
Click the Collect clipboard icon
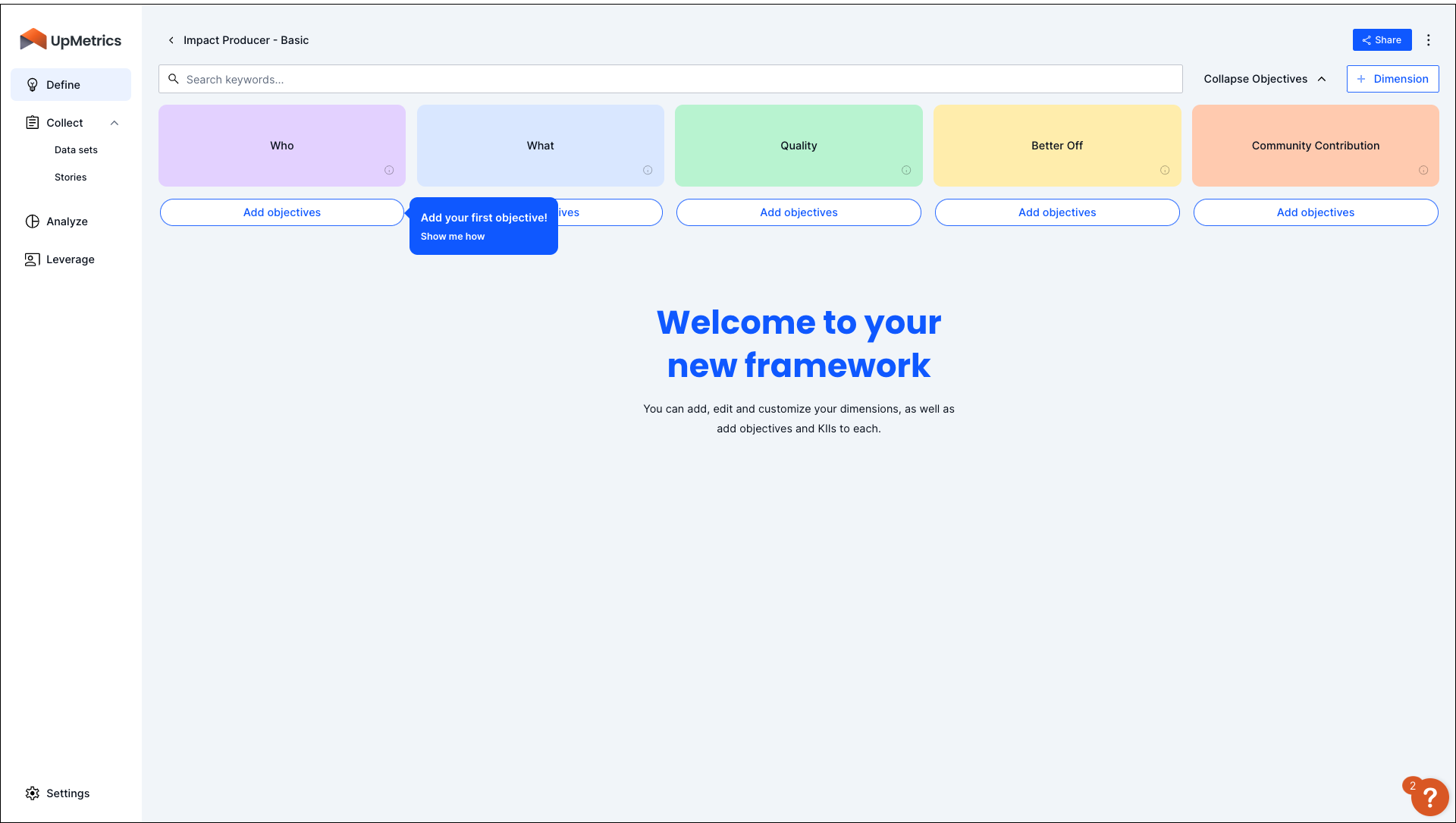point(32,122)
